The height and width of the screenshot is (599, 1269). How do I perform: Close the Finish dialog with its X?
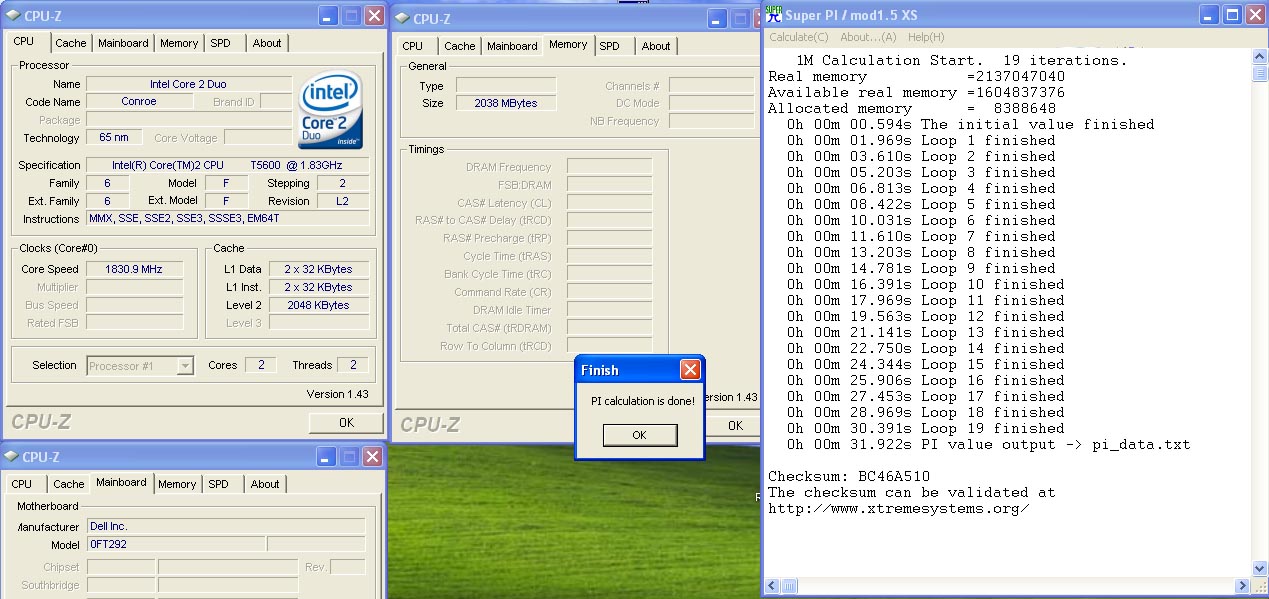[x=690, y=370]
